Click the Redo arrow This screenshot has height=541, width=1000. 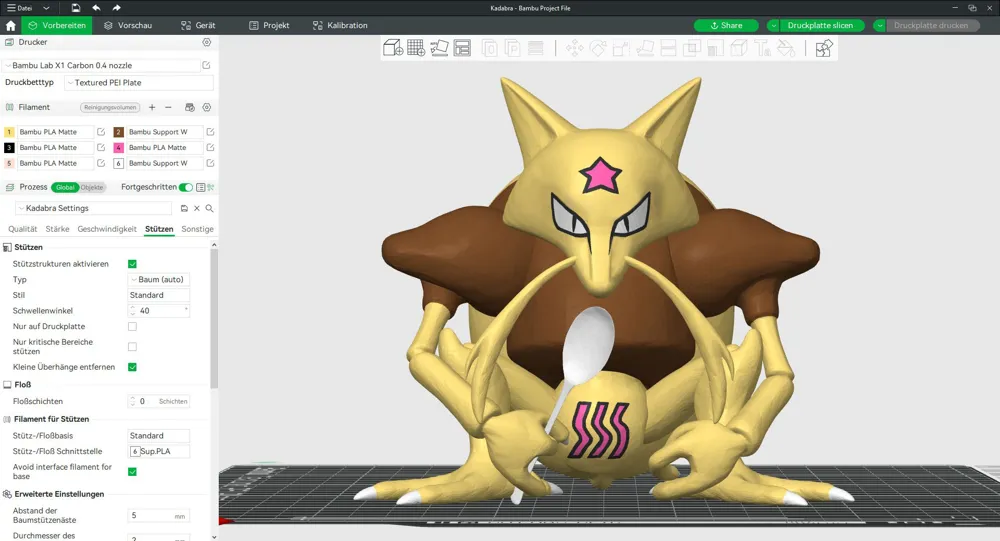[x=116, y=8]
